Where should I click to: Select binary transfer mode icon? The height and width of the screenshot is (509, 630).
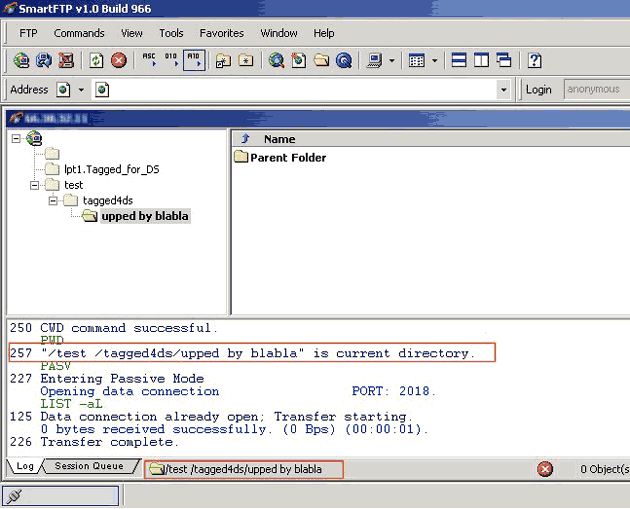click(171, 61)
